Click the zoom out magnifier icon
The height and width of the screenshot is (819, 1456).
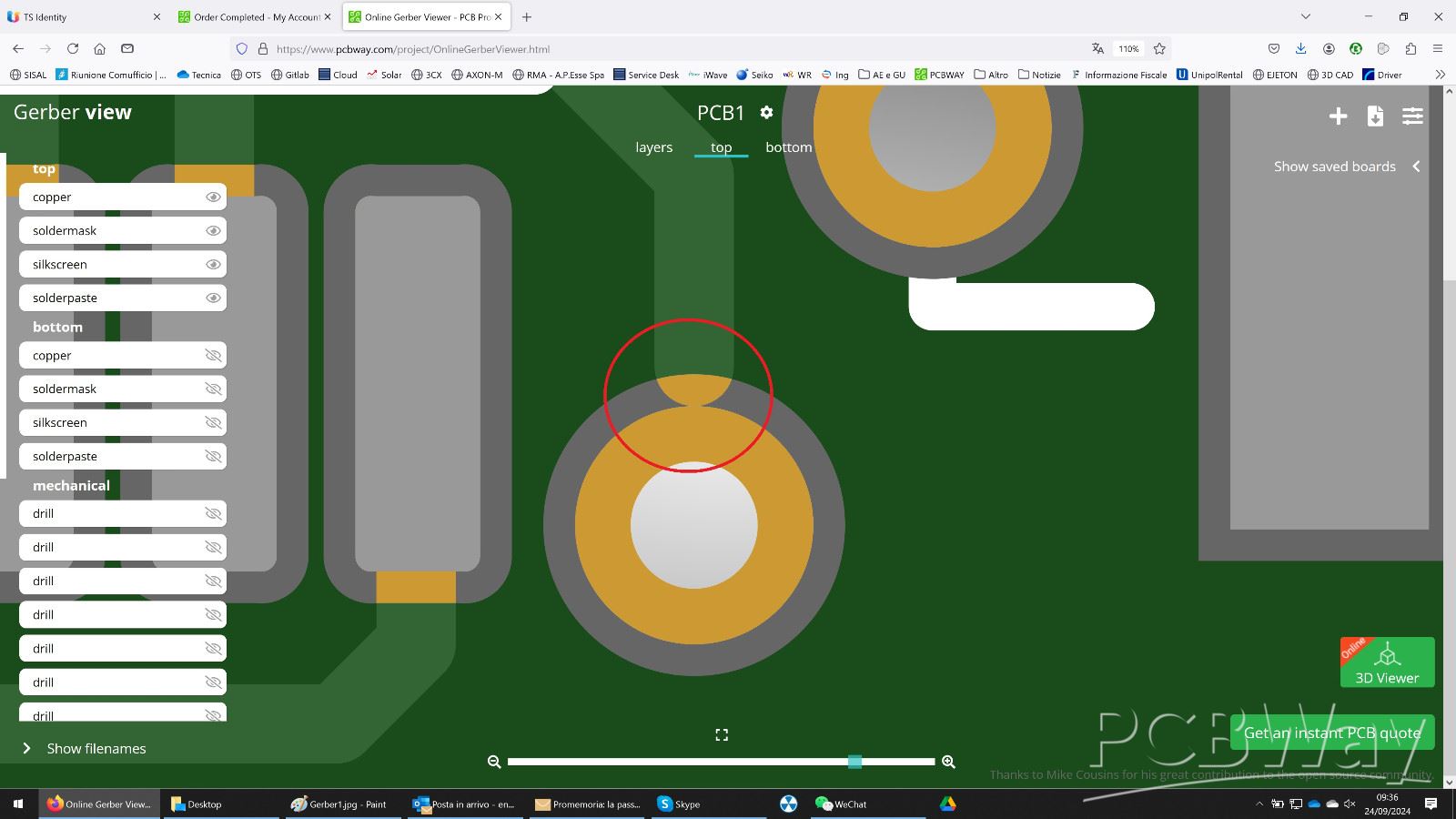coord(494,762)
